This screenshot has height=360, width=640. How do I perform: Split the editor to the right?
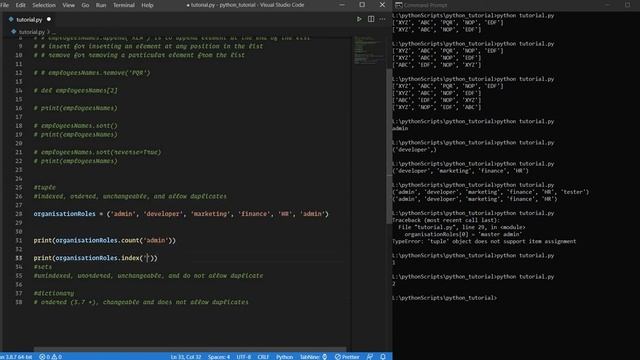[x=371, y=19]
